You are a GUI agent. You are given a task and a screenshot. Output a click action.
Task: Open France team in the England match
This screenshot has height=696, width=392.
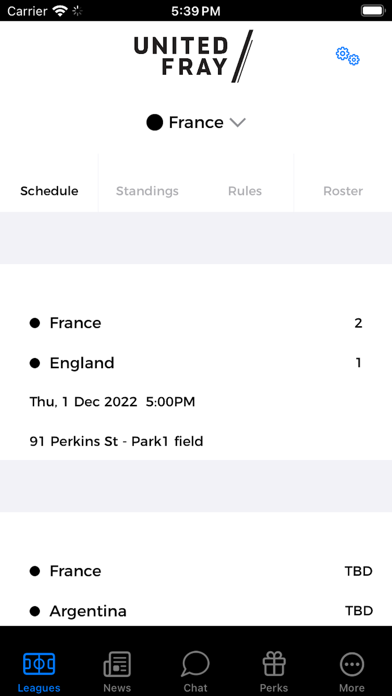click(75, 323)
